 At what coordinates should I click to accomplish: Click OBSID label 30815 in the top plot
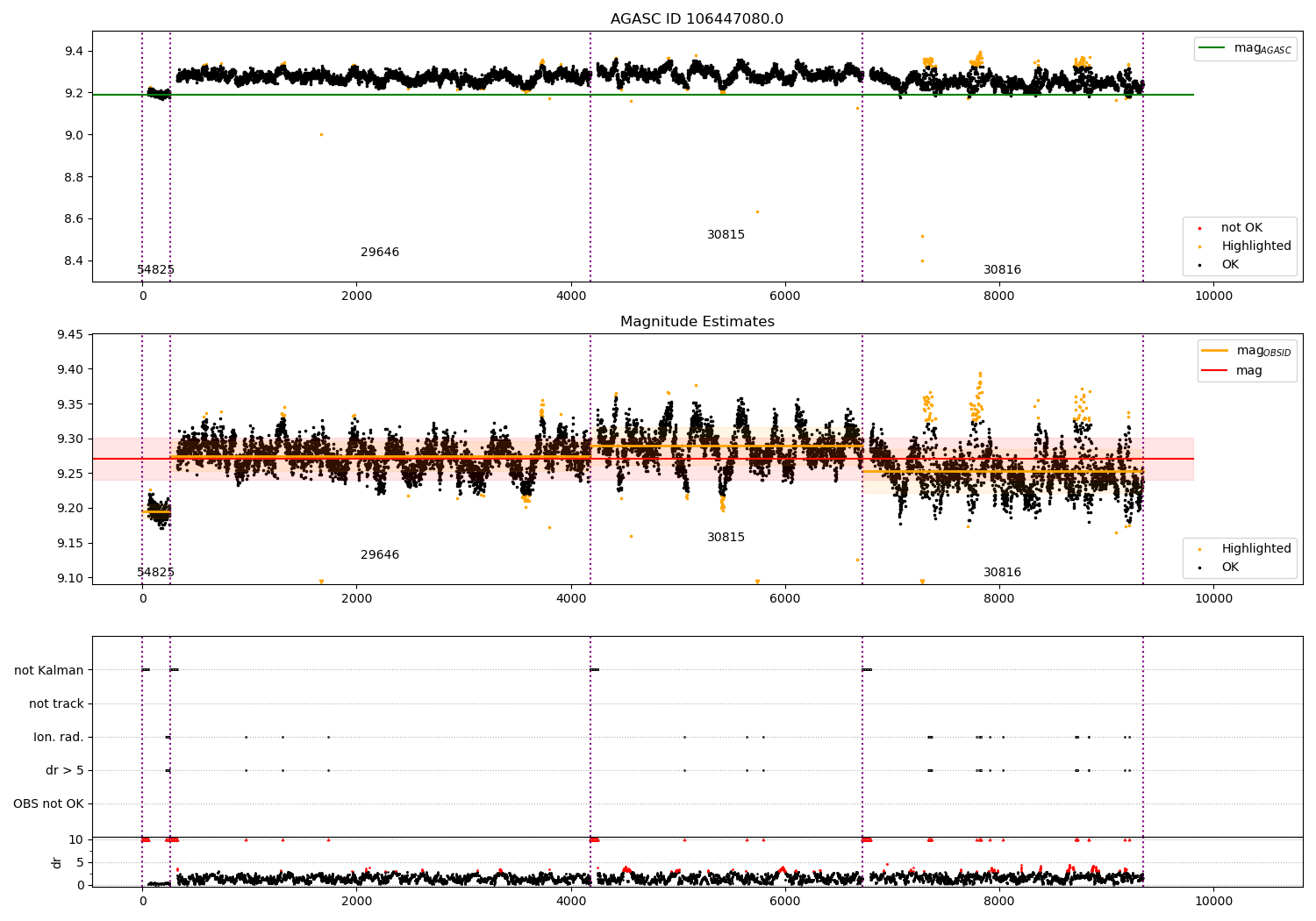pos(726,235)
